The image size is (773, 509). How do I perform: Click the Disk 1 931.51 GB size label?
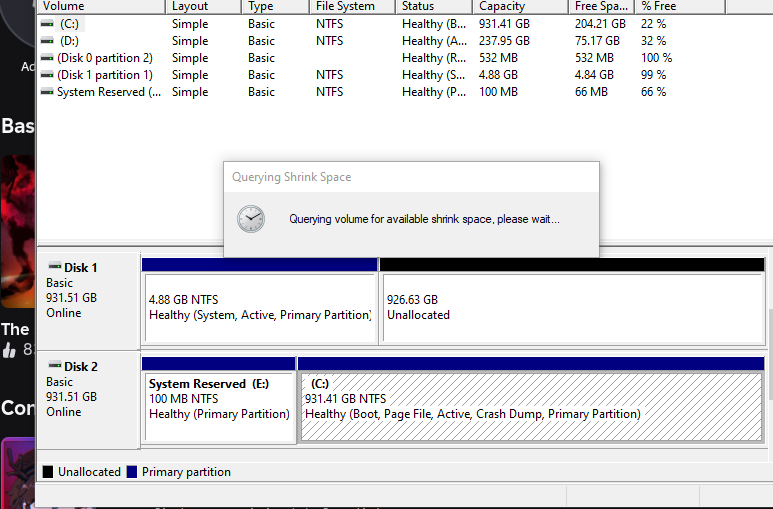click(71, 298)
